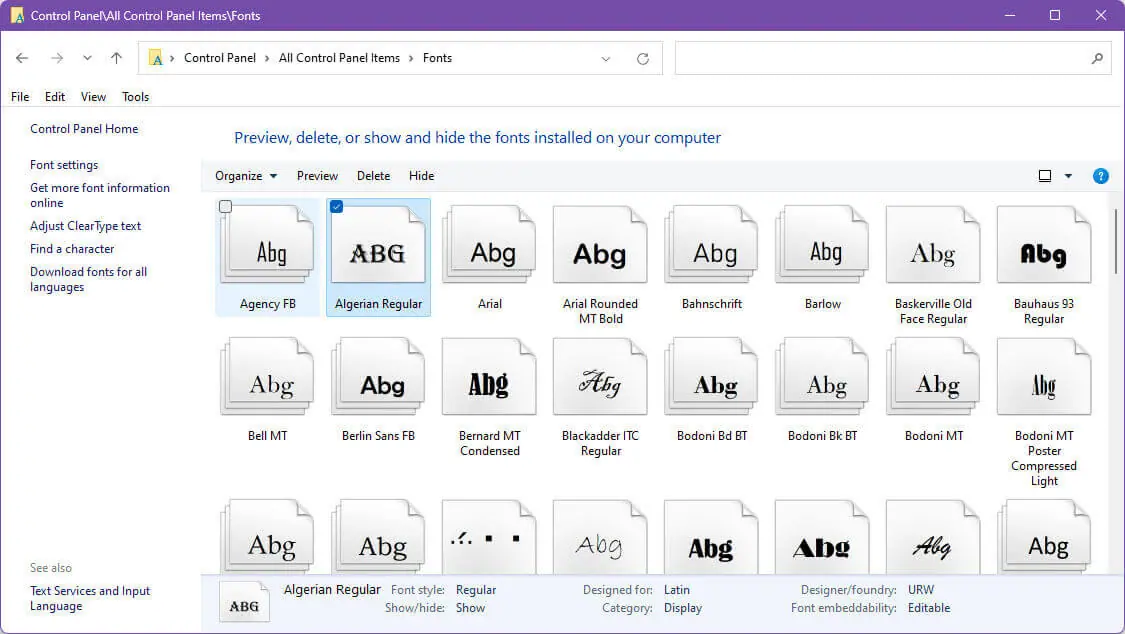Click the All Control Panel Items breadcrumb
1125x634 pixels.
coord(339,58)
